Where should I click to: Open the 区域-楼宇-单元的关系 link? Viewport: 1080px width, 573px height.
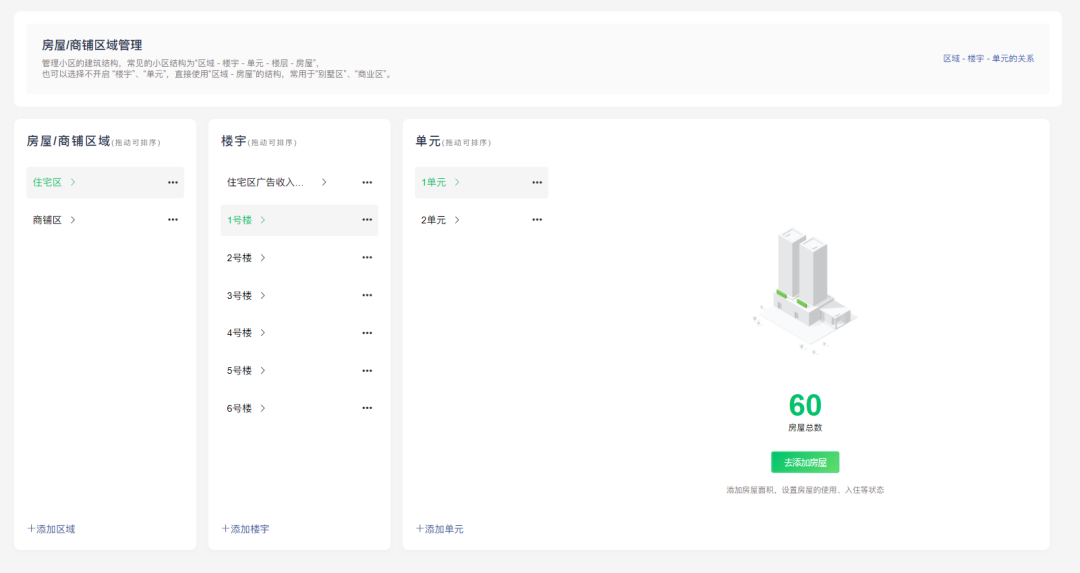pyautogui.click(x=988, y=59)
